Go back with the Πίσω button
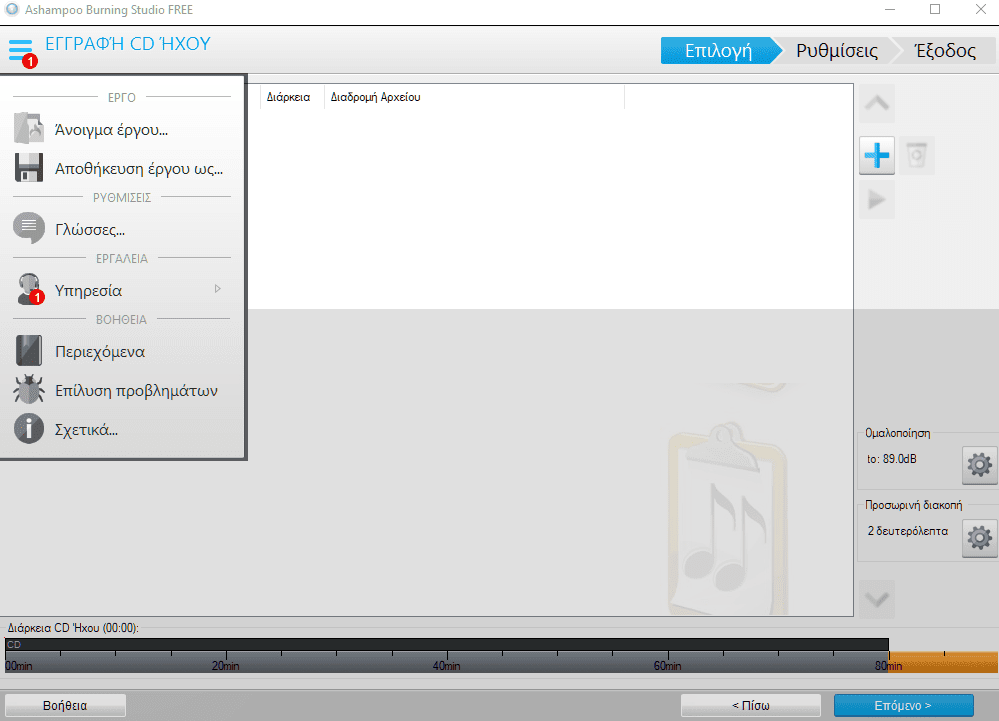This screenshot has width=999, height=721. (x=751, y=705)
